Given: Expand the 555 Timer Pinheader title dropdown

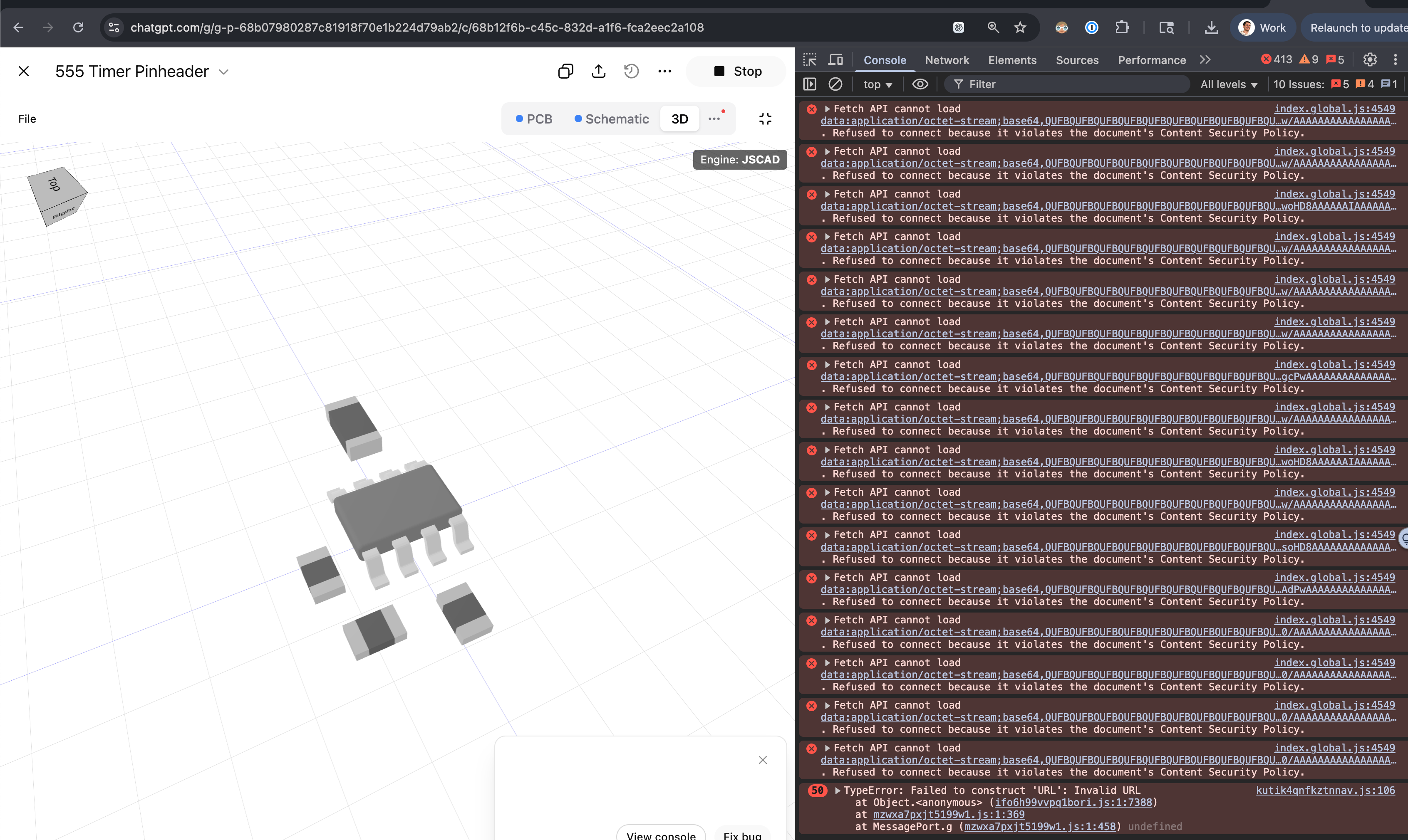Looking at the screenshot, I should tap(224, 72).
